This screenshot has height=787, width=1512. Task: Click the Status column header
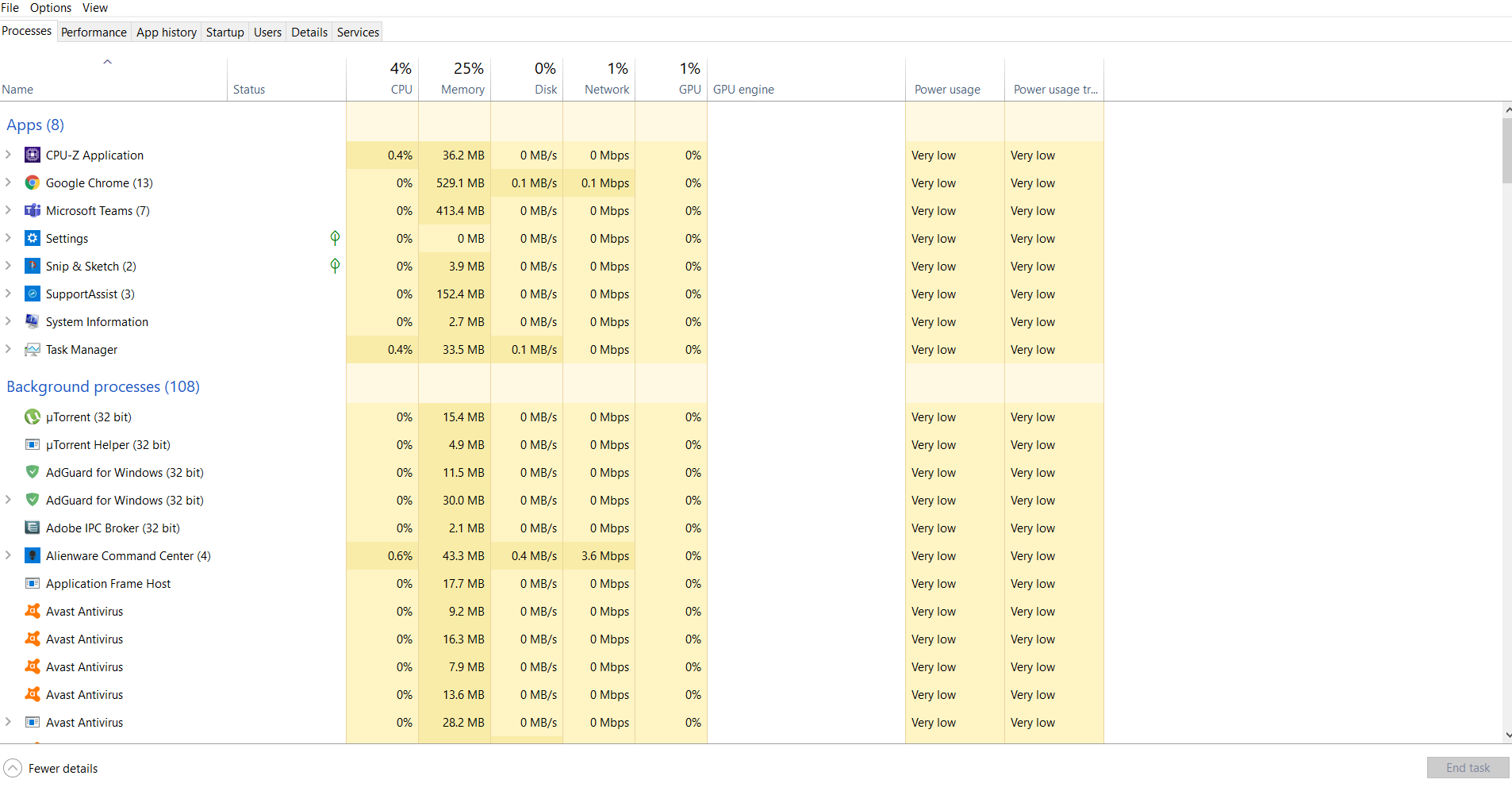point(286,79)
